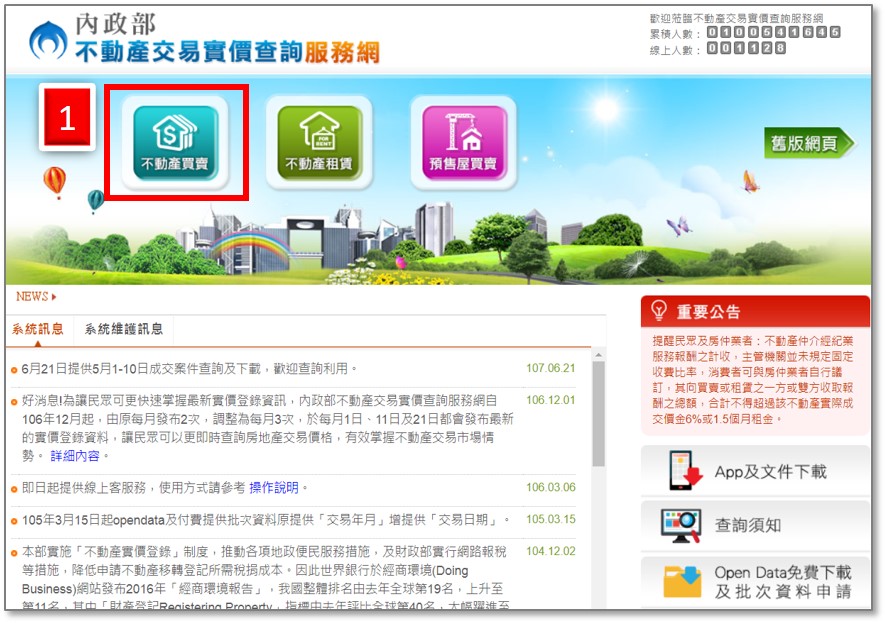Click the news scrollbar up arrow
Screen dimensions: 886x624
tap(598, 355)
